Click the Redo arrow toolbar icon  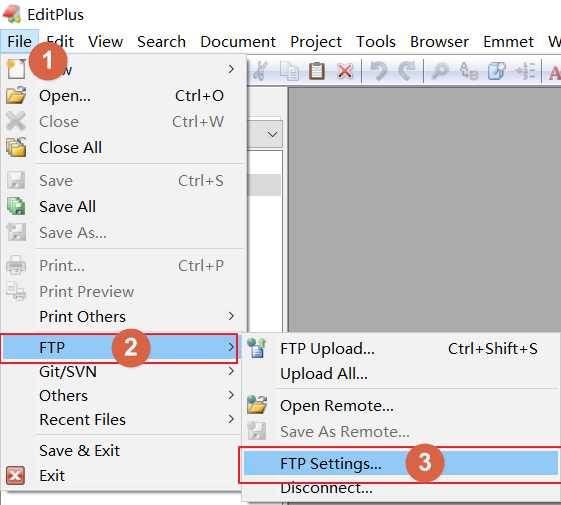tap(407, 71)
